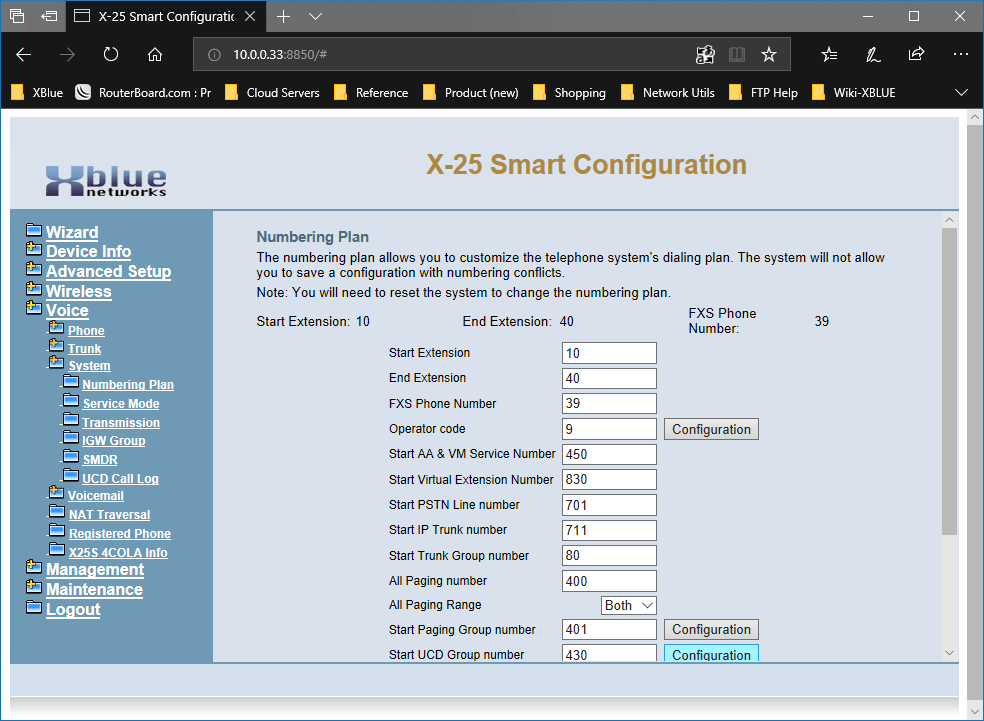Select the X-25 Smart Configuration tab
Image resolution: width=984 pixels, height=721 pixels.
[x=165, y=17]
